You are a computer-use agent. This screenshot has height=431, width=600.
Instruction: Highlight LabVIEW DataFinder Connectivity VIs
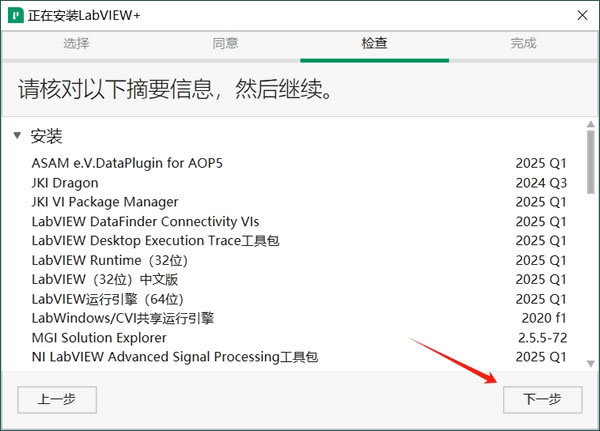pyautogui.click(x=146, y=221)
